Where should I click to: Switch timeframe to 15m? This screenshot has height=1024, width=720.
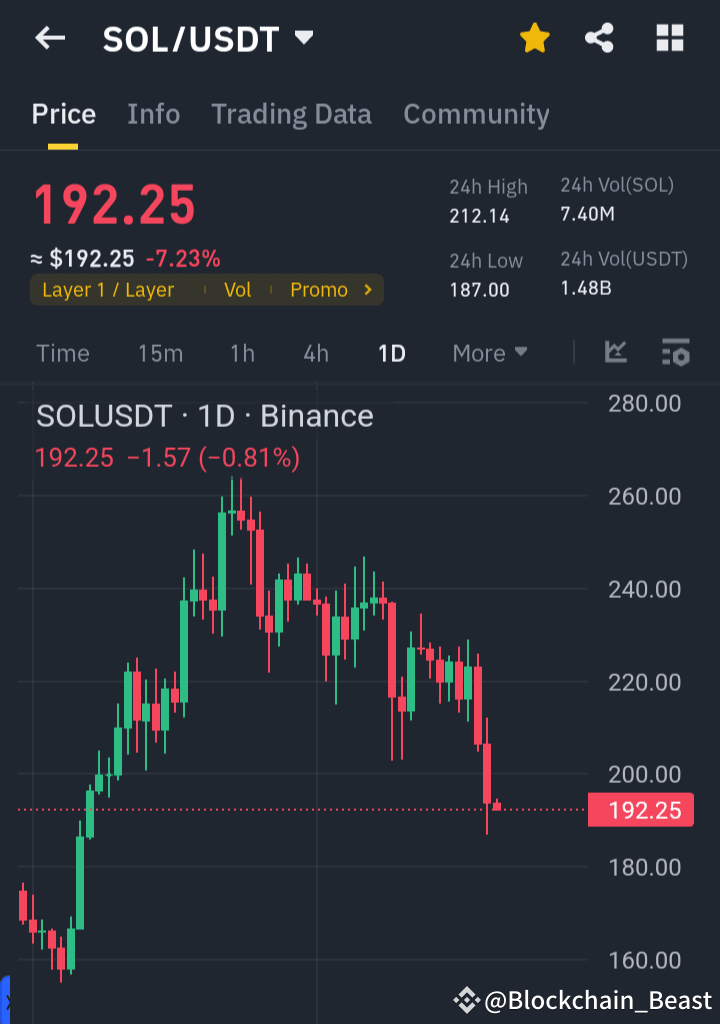[161, 352]
